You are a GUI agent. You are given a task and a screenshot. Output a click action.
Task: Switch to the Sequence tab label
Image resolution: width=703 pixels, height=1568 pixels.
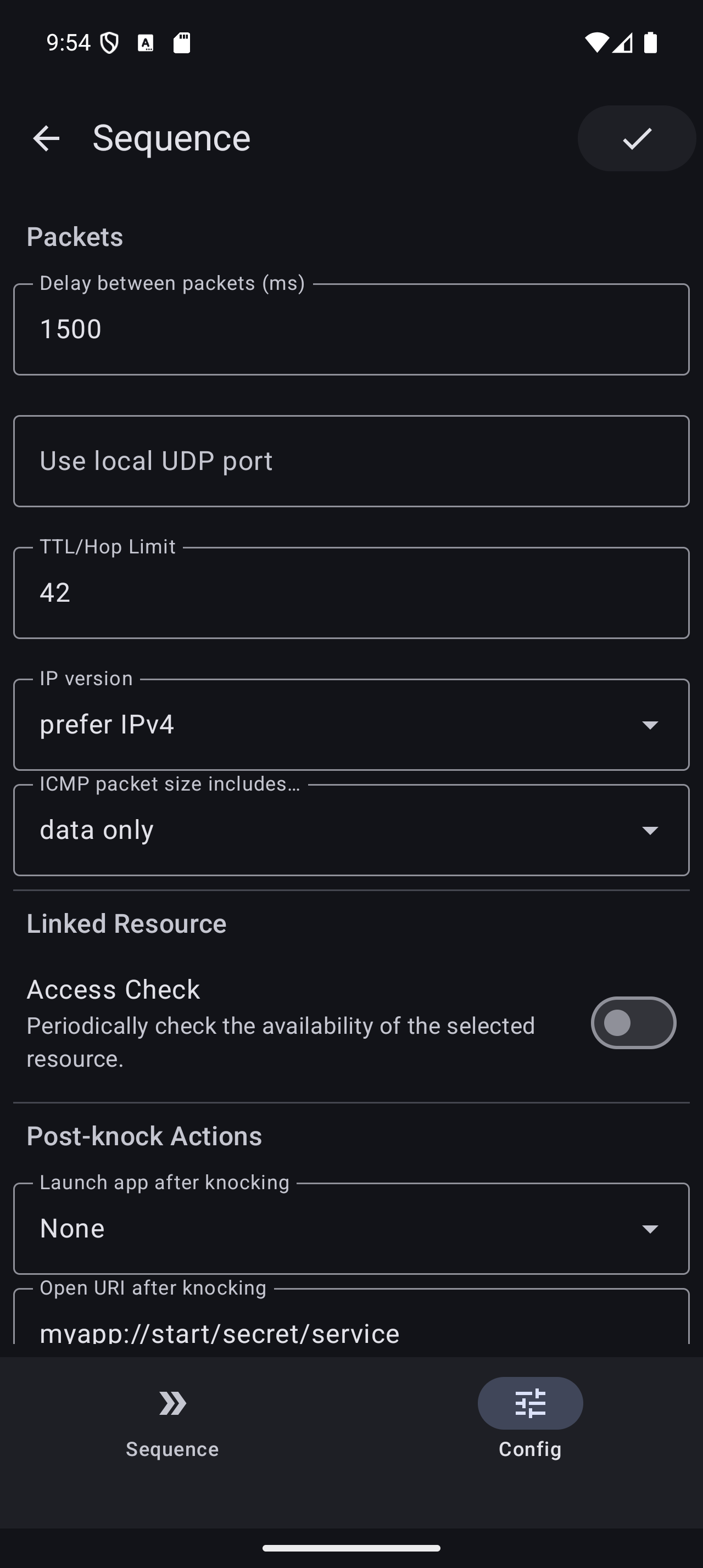172,1449
